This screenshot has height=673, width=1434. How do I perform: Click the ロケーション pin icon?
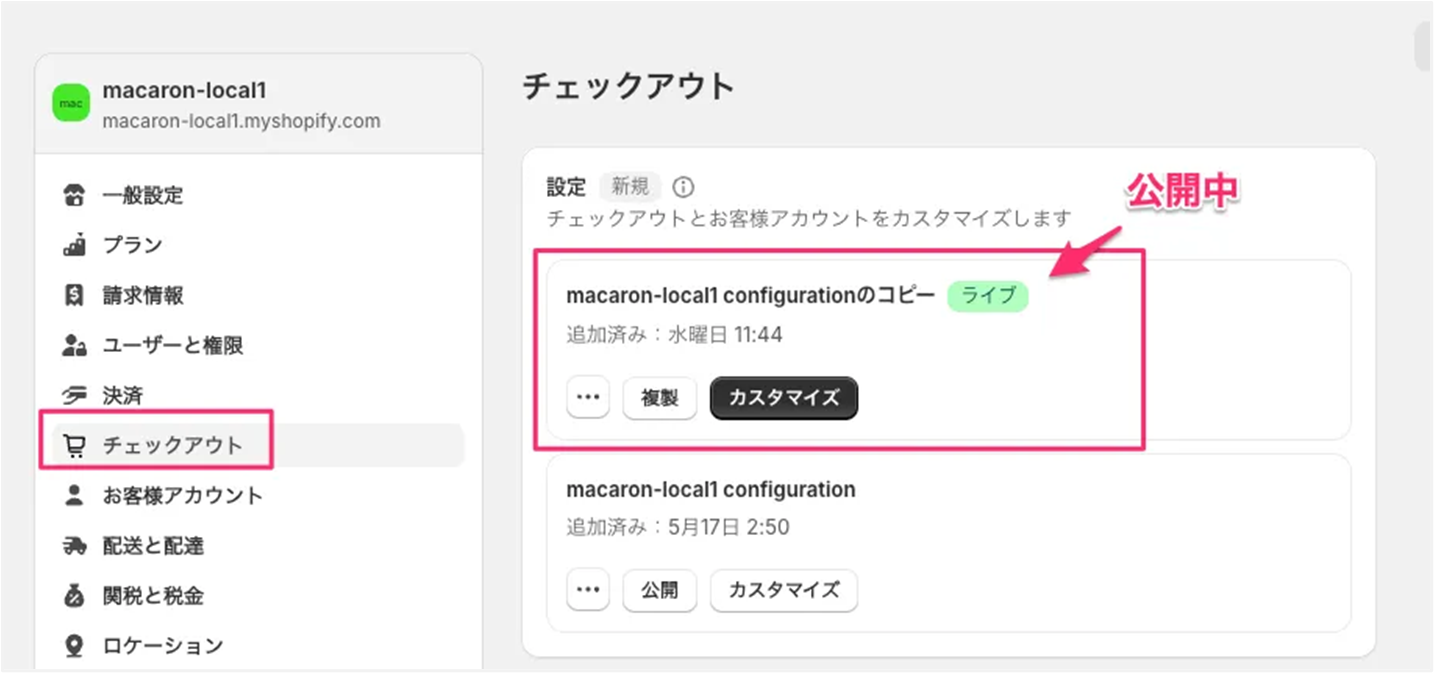tap(74, 646)
